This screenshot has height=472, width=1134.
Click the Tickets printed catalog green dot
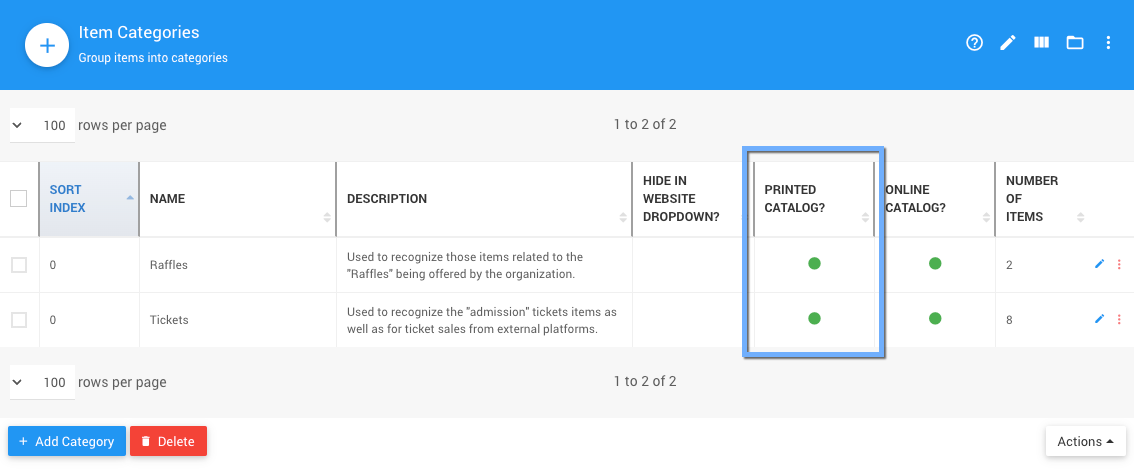[x=814, y=319]
